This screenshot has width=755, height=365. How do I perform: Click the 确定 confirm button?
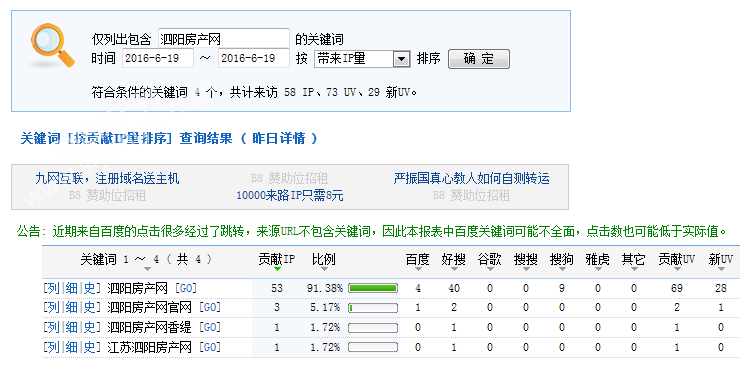[x=479, y=59]
